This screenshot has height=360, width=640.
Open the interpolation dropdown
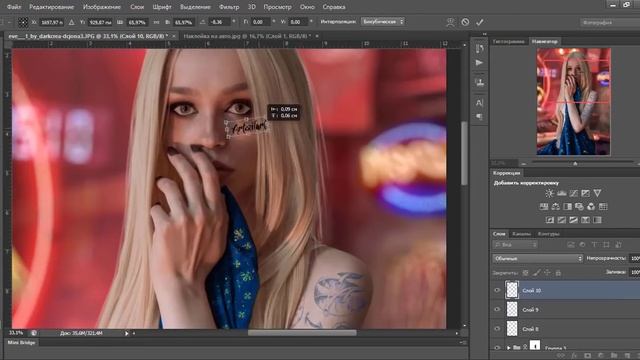382,22
